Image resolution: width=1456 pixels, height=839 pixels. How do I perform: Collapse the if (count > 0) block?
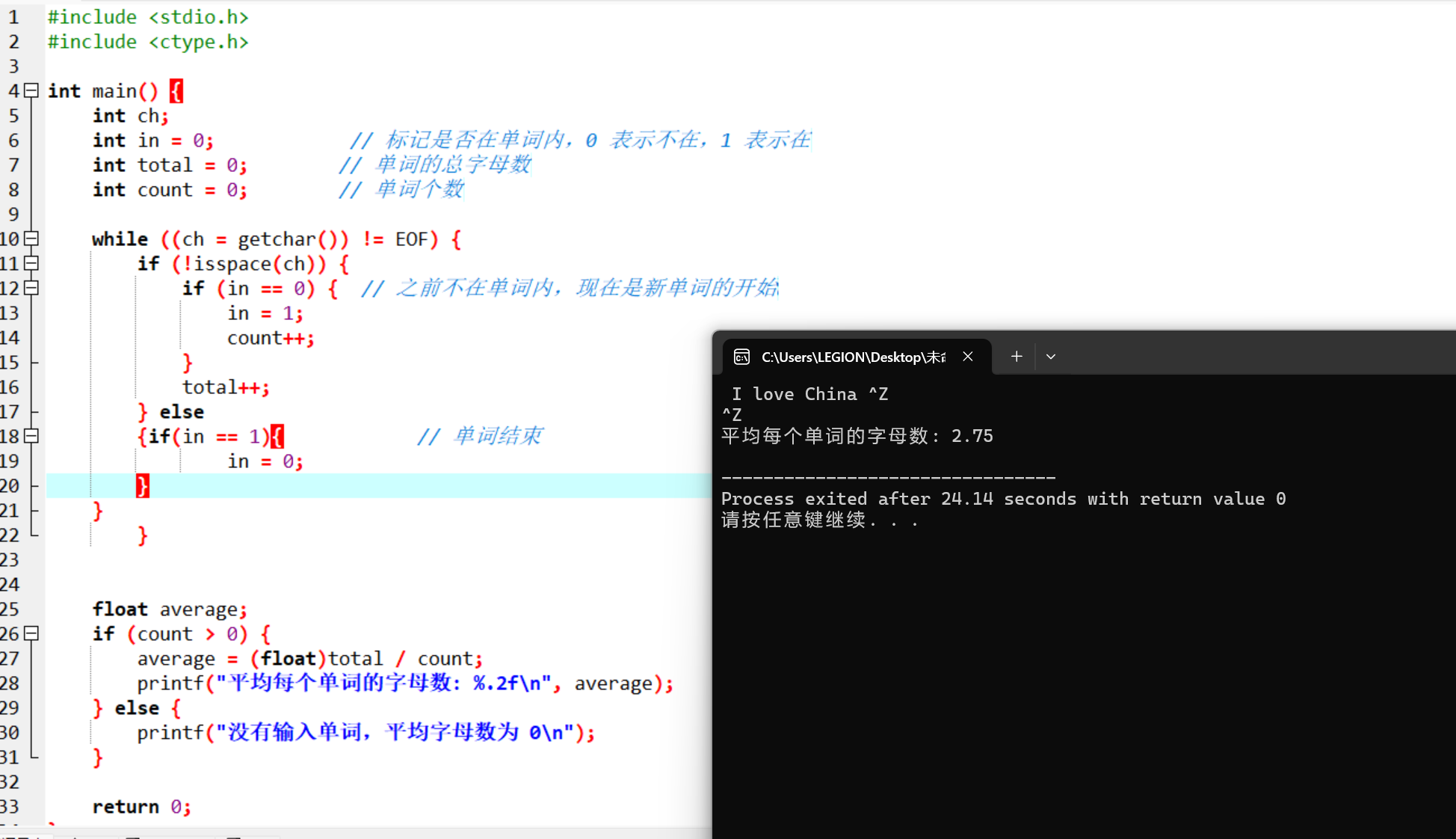(31, 633)
